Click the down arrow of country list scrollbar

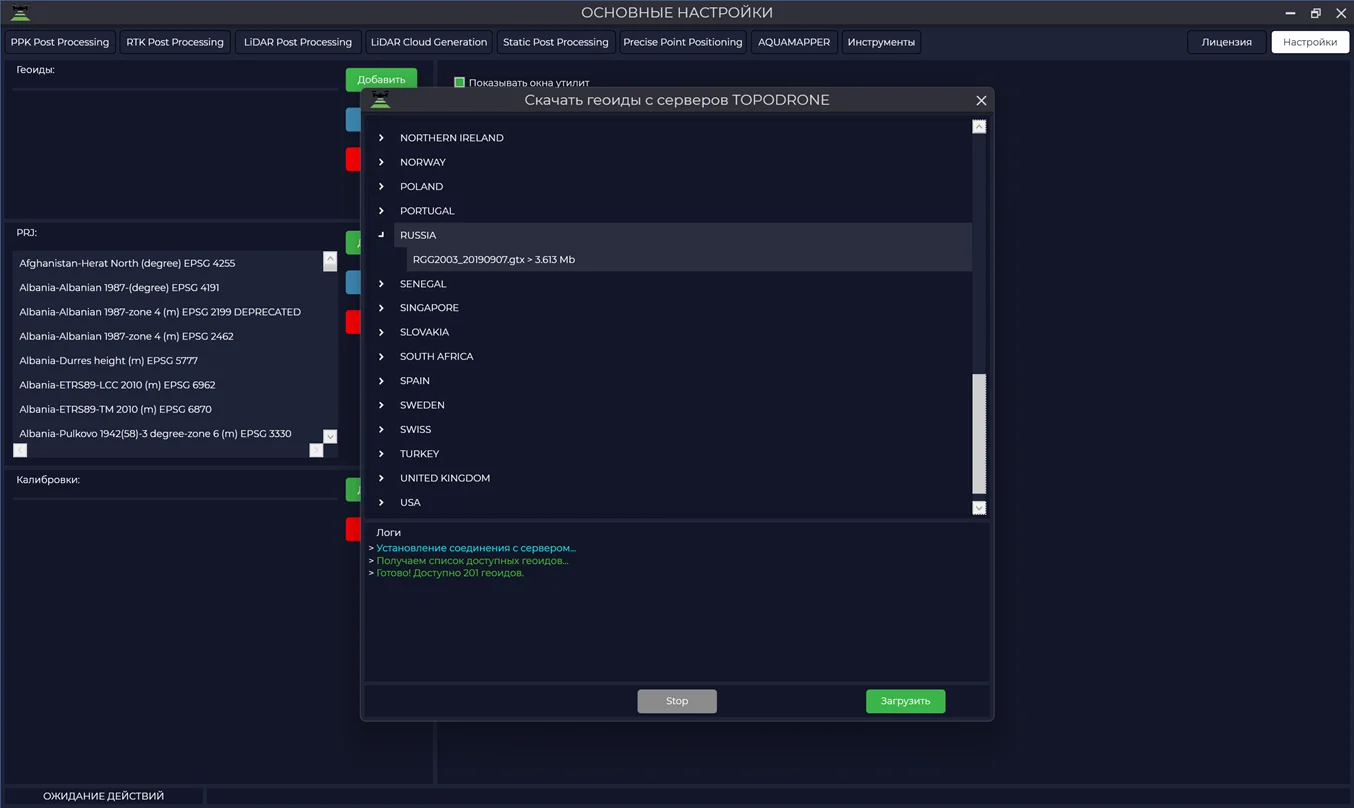pos(979,508)
